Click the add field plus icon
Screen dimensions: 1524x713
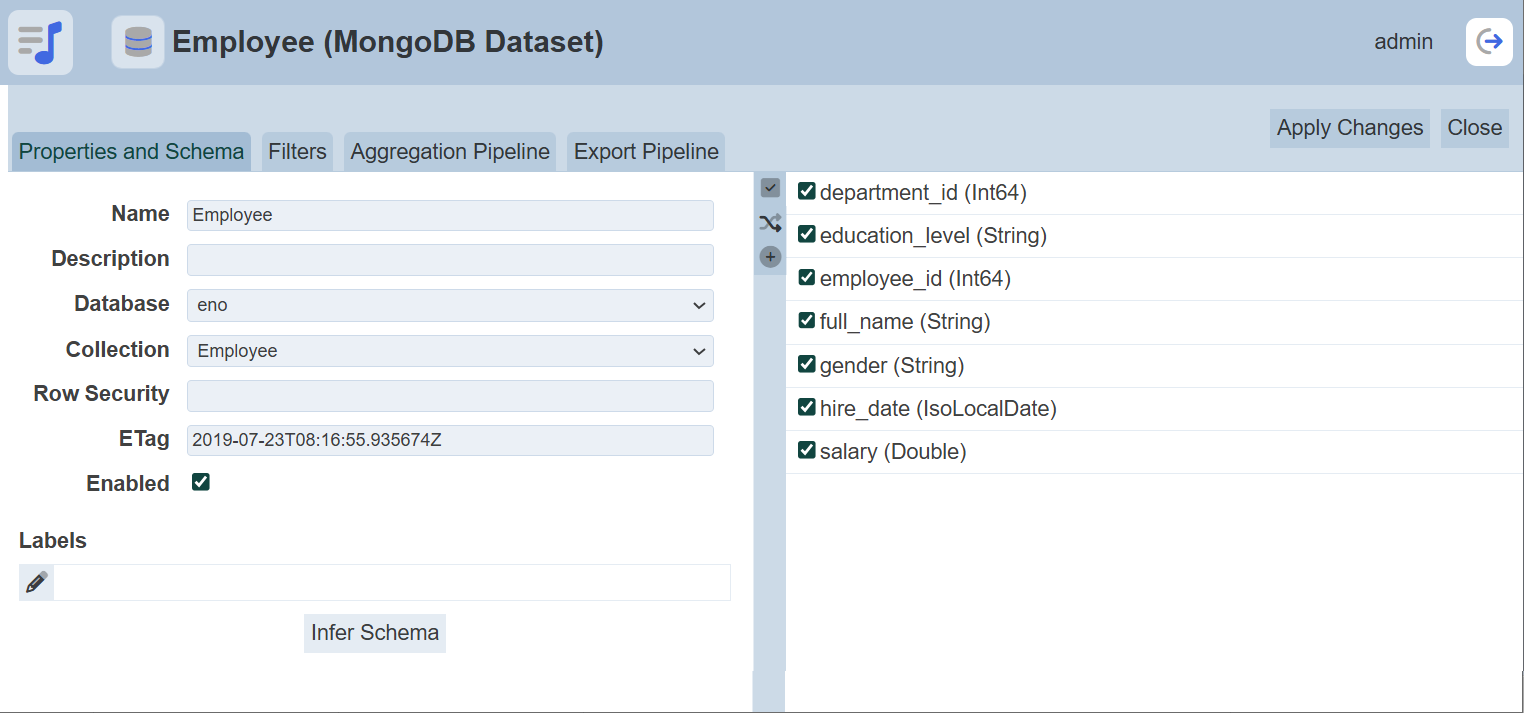click(x=770, y=257)
